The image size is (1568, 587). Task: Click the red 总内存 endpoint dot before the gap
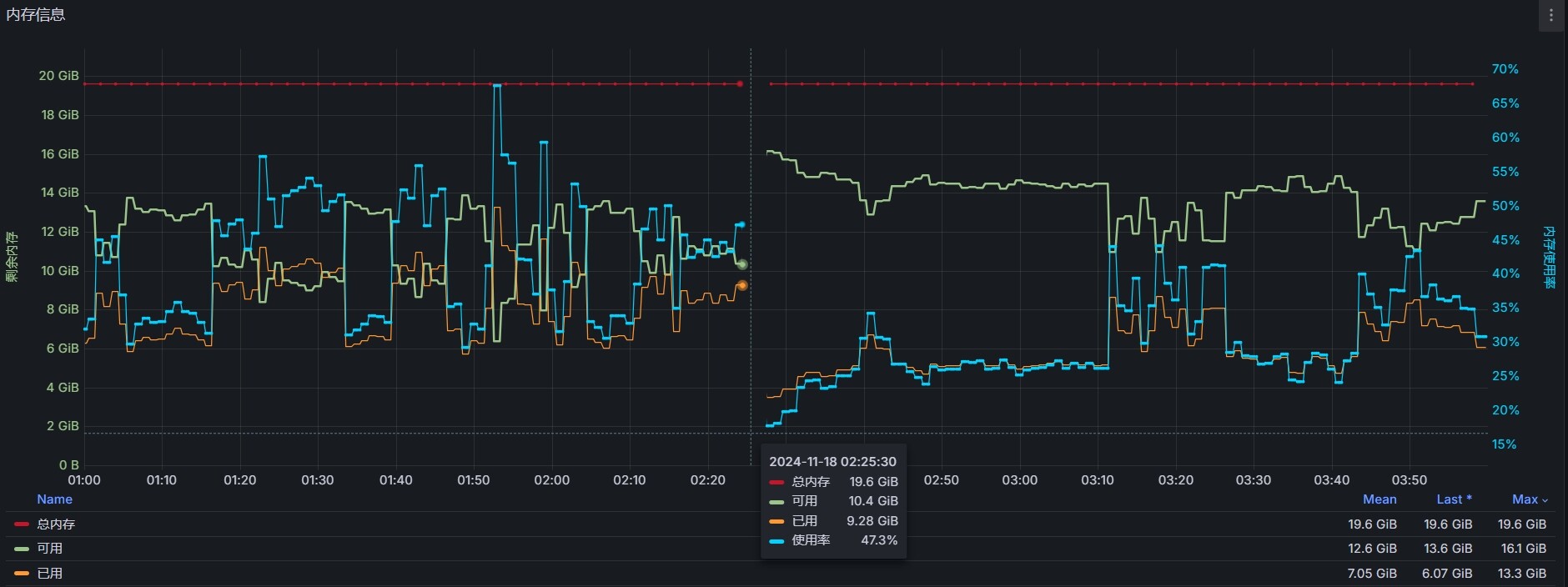point(740,83)
